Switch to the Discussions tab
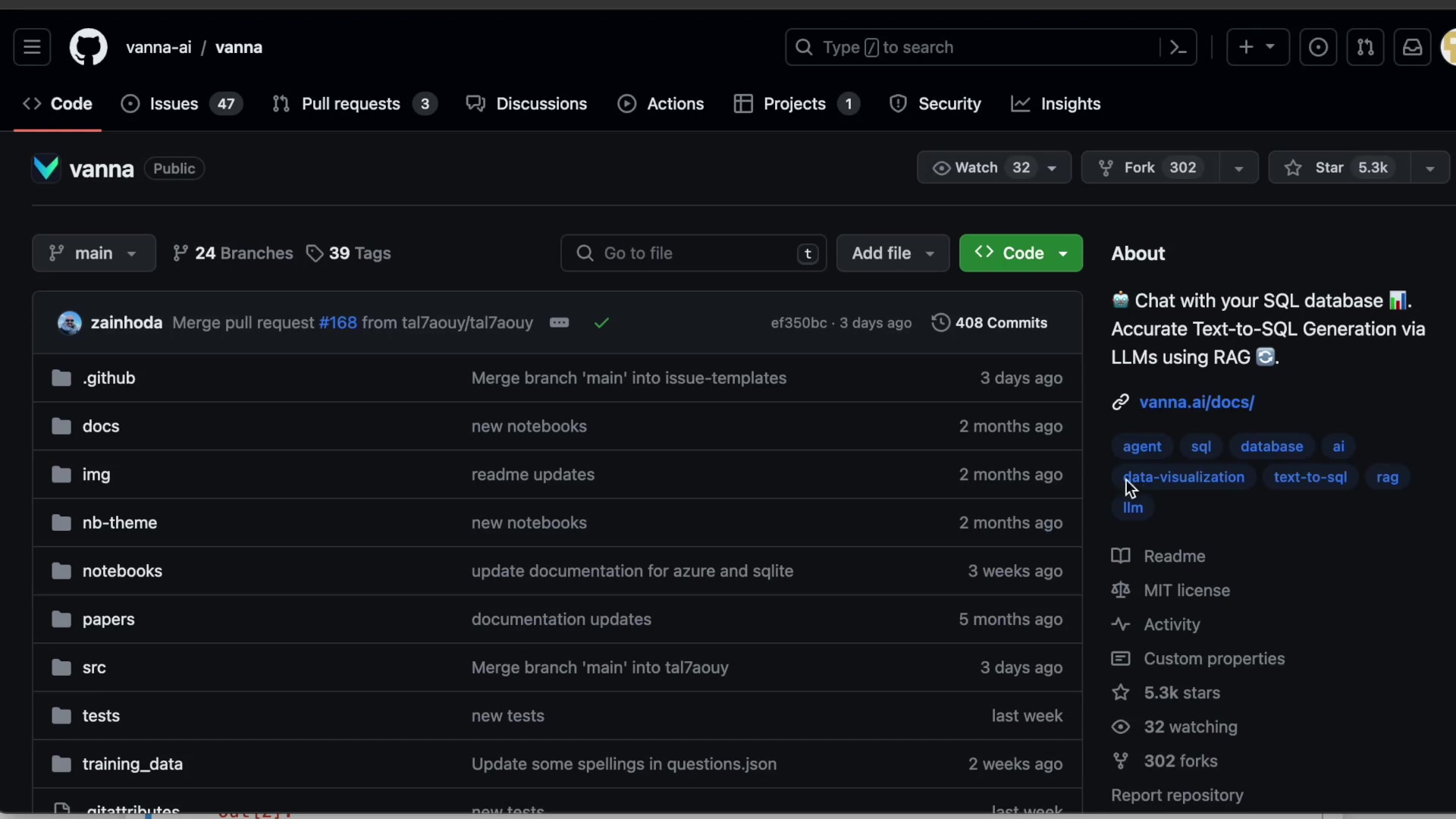1456x819 pixels. pos(527,104)
